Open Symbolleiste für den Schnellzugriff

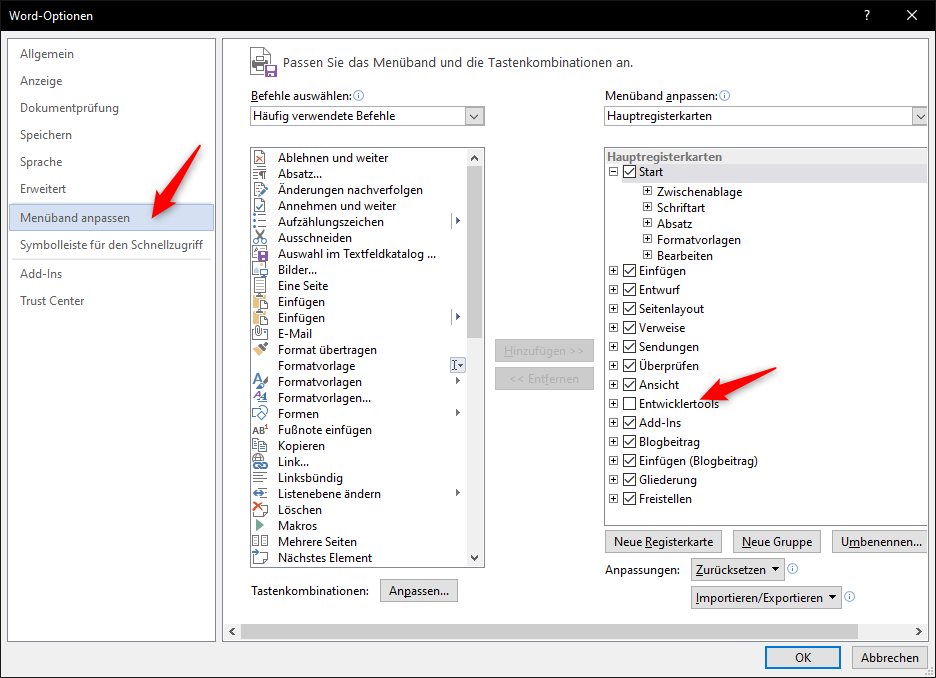[x=112, y=245]
